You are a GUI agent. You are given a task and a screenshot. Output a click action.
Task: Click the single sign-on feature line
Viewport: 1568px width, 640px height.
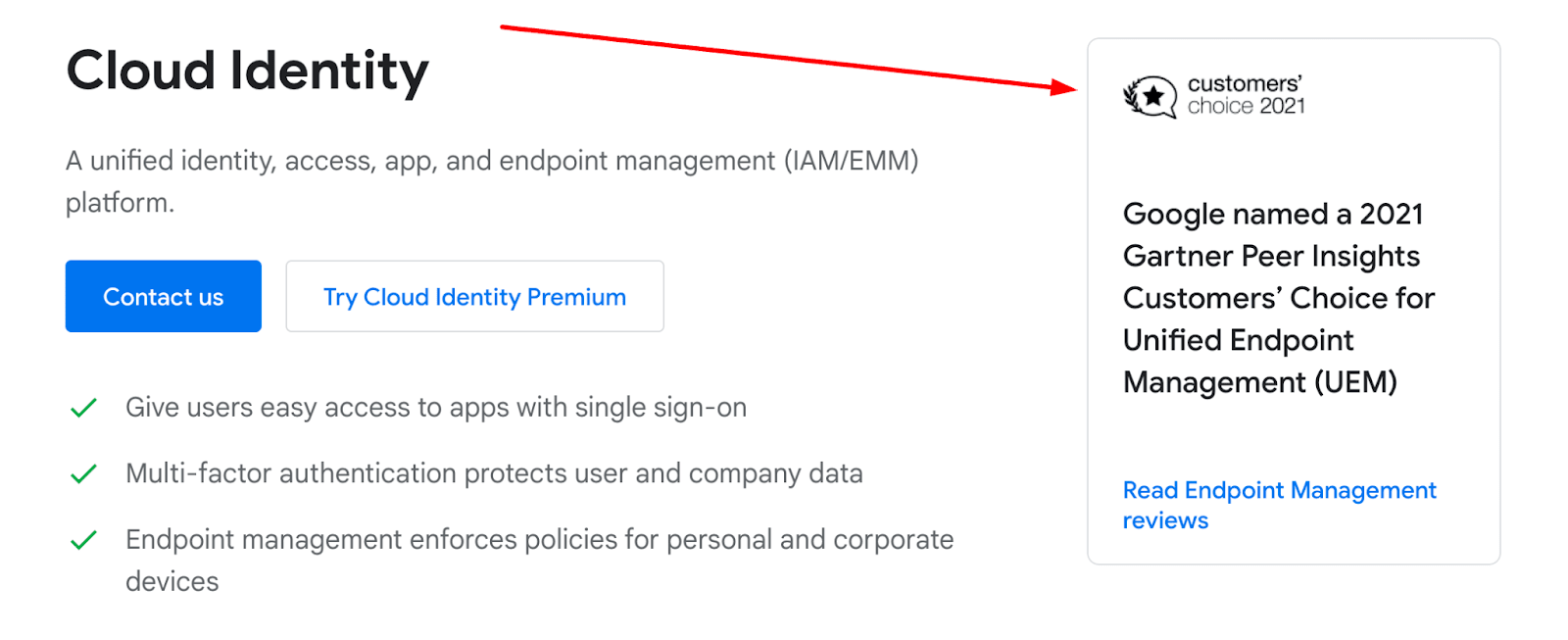pos(436,407)
